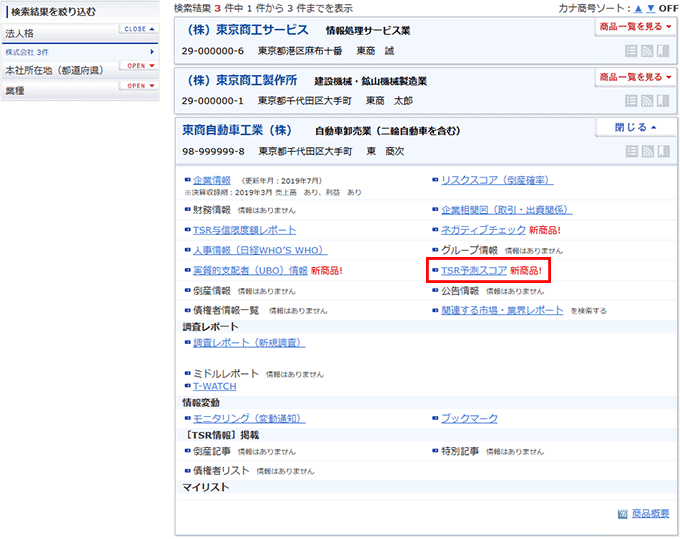
Task: Open the TSR予測スコア link
Action: point(473,270)
